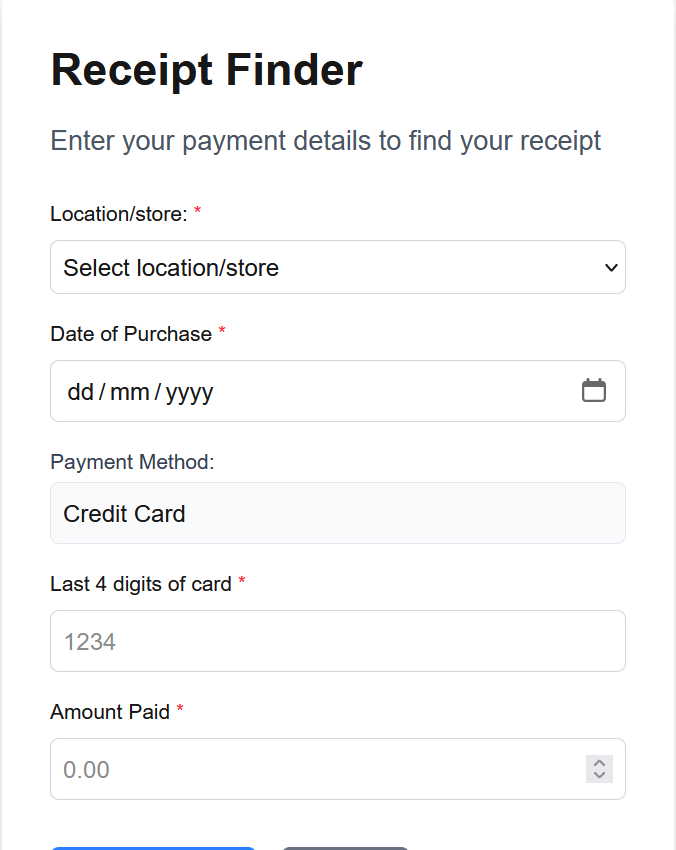676x850 pixels.
Task: Increase Amount Paid with up arrow
Action: tap(599, 763)
